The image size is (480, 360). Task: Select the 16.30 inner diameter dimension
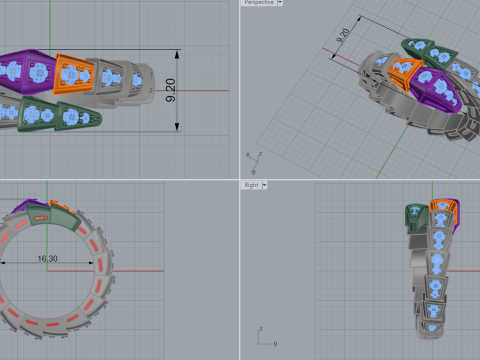coord(48,258)
